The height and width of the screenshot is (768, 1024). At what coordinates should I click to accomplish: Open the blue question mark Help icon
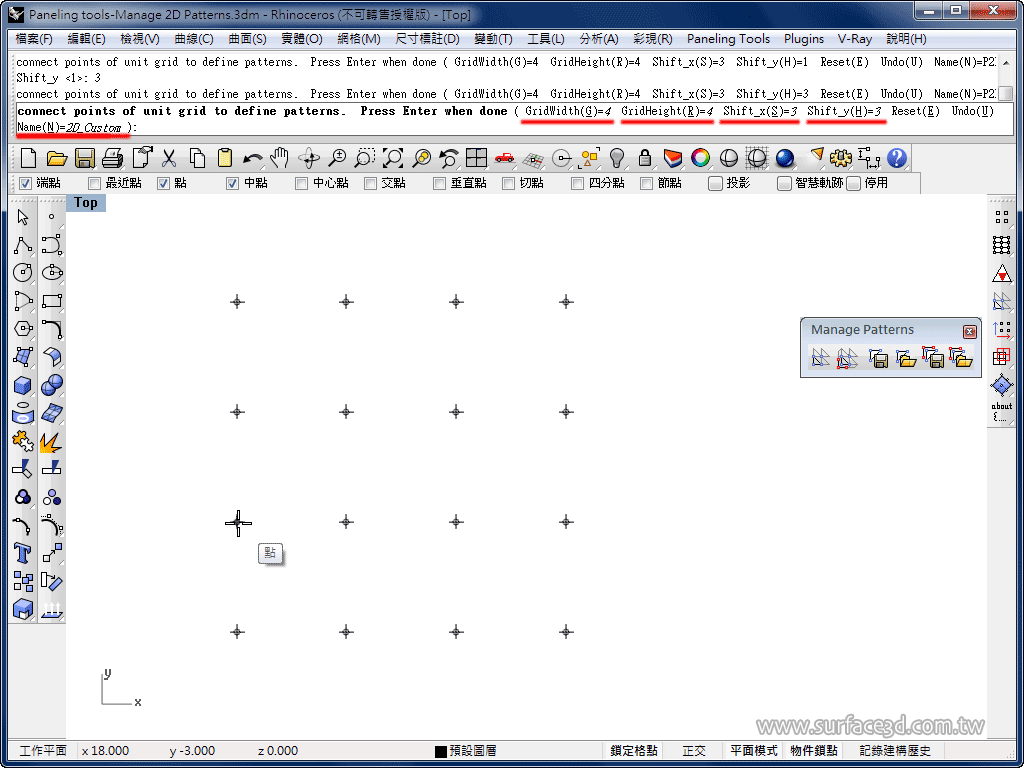pos(897,158)
